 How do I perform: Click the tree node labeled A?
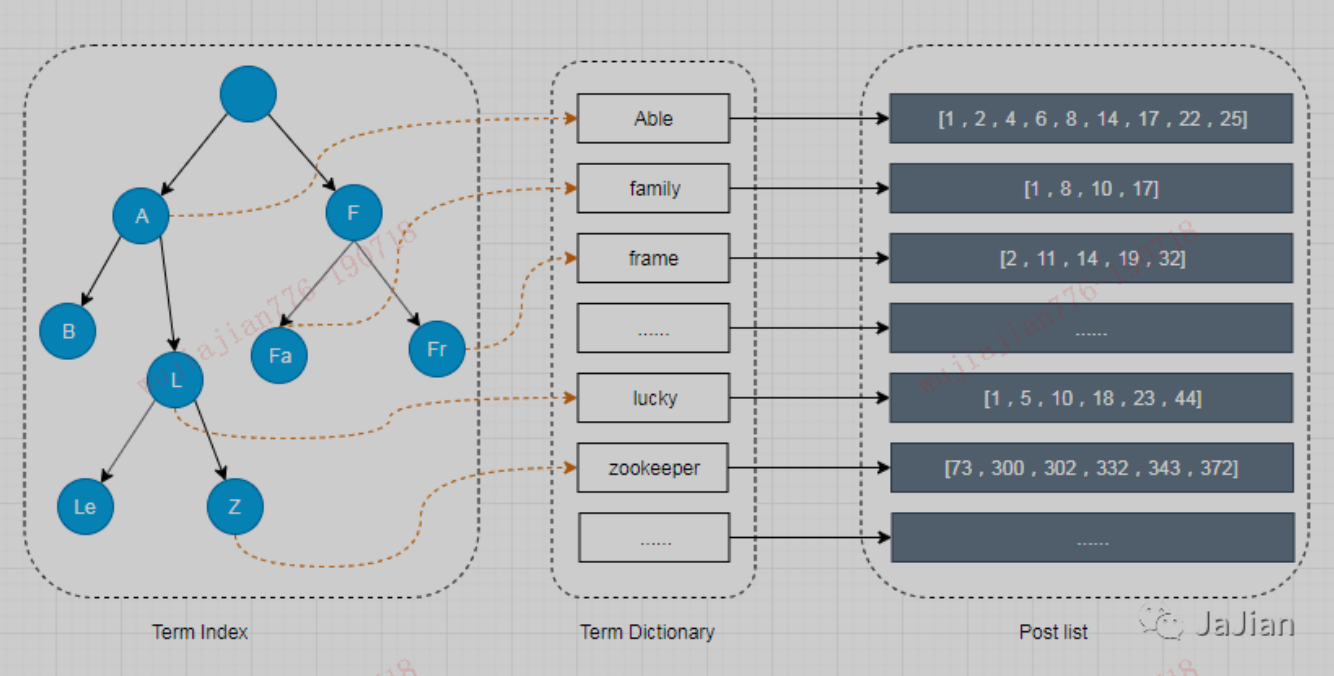pyautogui.click(x=141, y=216)
